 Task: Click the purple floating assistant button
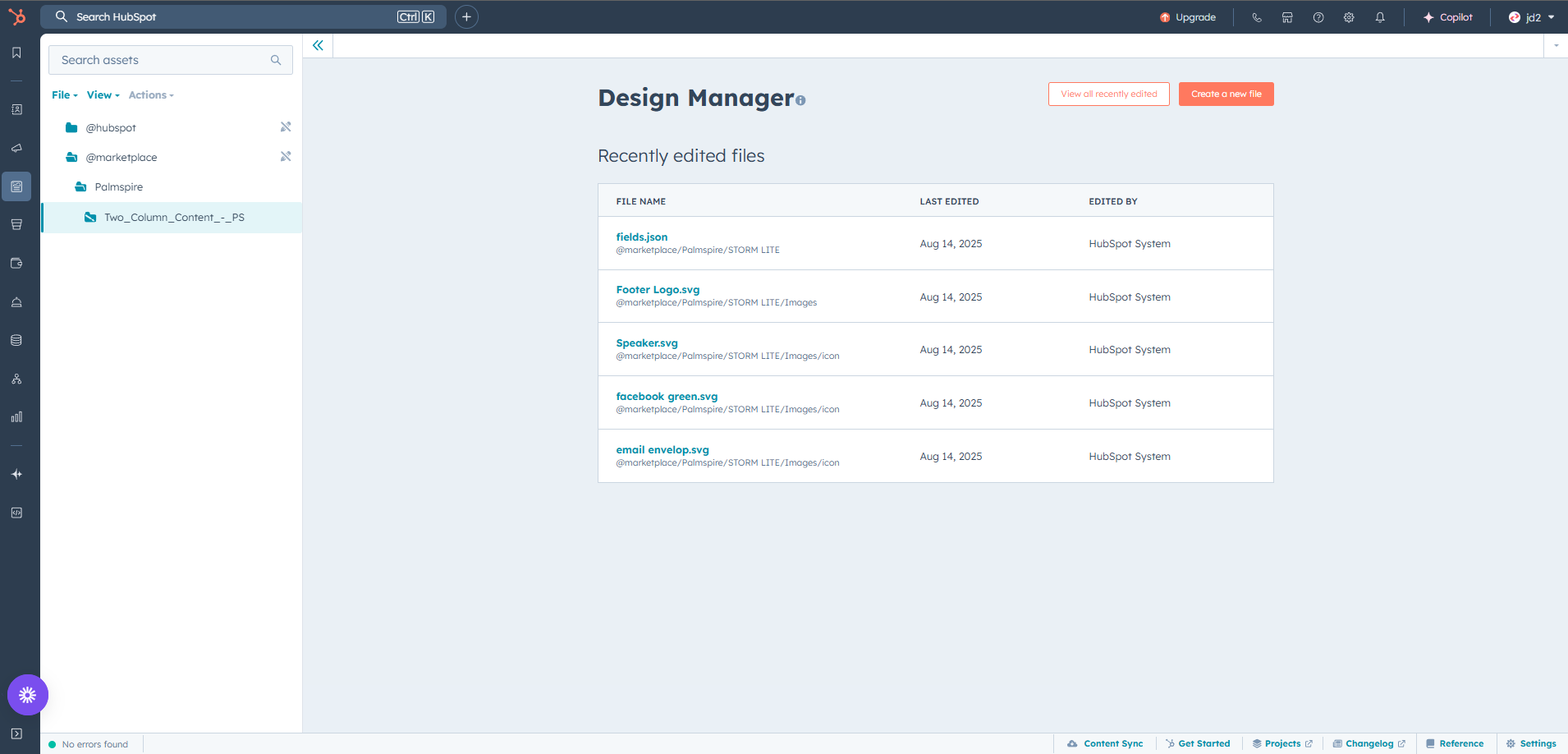coord(28,695)
